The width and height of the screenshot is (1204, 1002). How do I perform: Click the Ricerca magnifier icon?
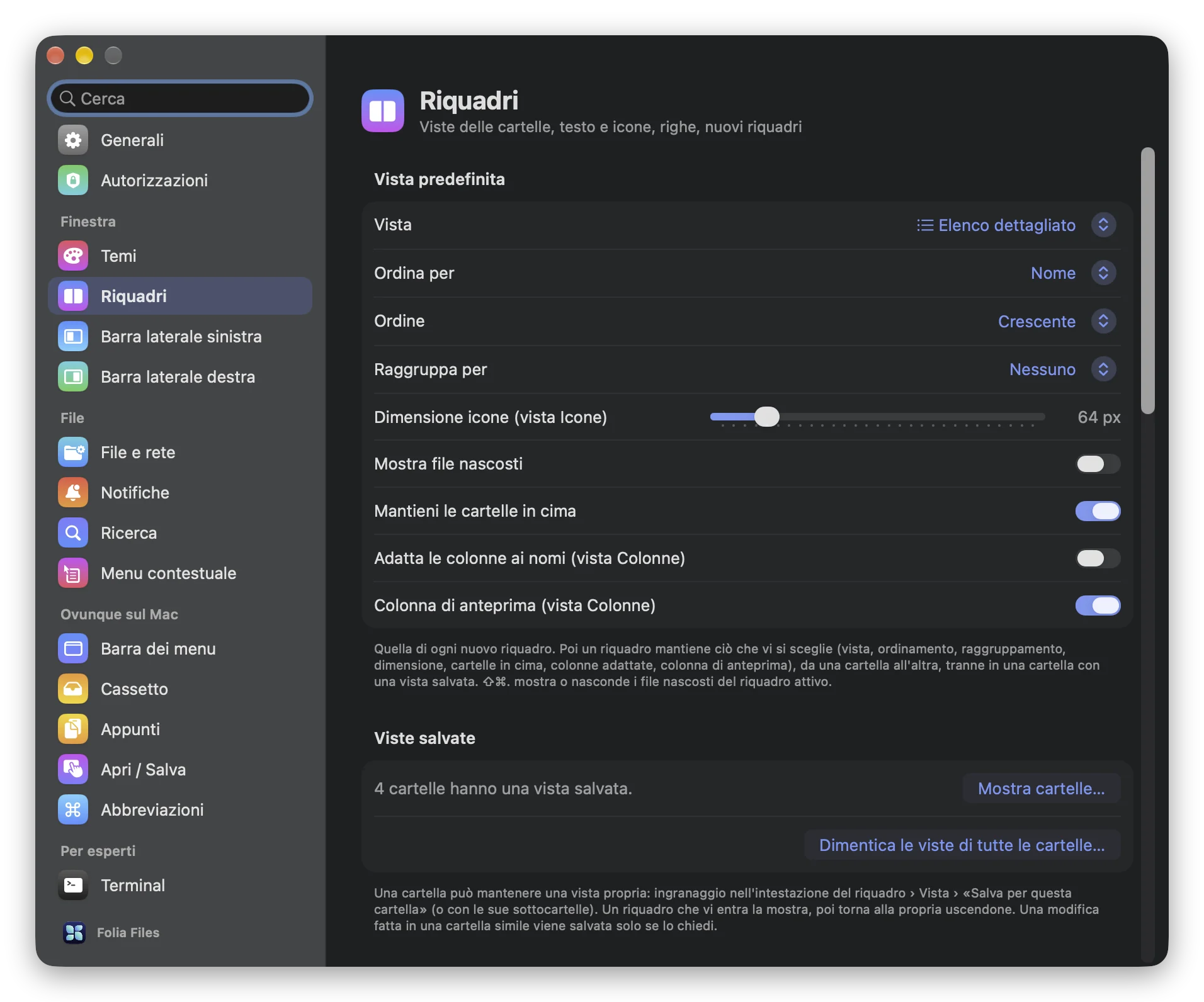coord(73,533)
